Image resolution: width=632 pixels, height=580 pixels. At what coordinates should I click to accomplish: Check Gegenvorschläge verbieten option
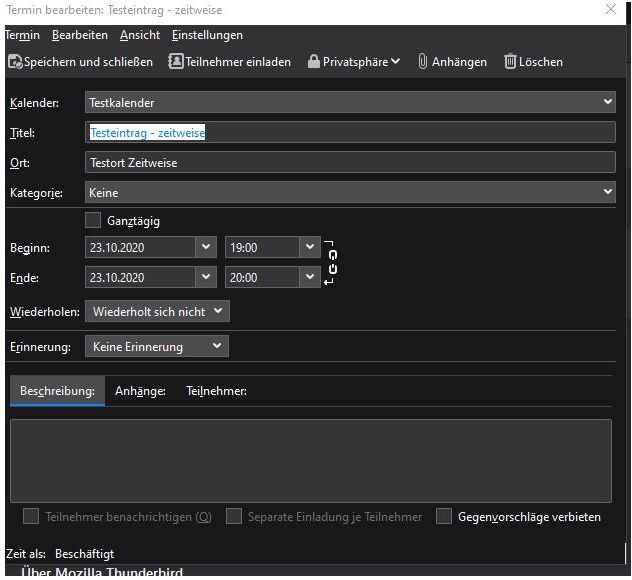tap(444, 516)
